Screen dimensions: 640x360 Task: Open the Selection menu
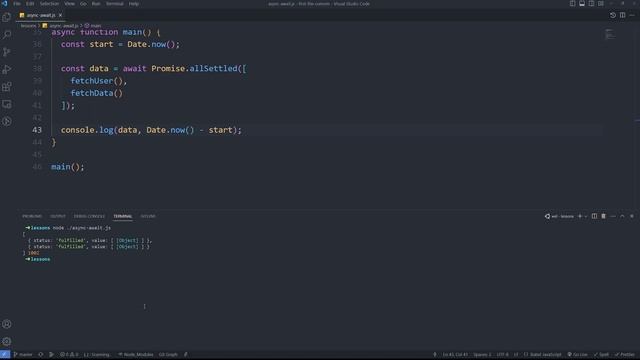click(49, 4)
